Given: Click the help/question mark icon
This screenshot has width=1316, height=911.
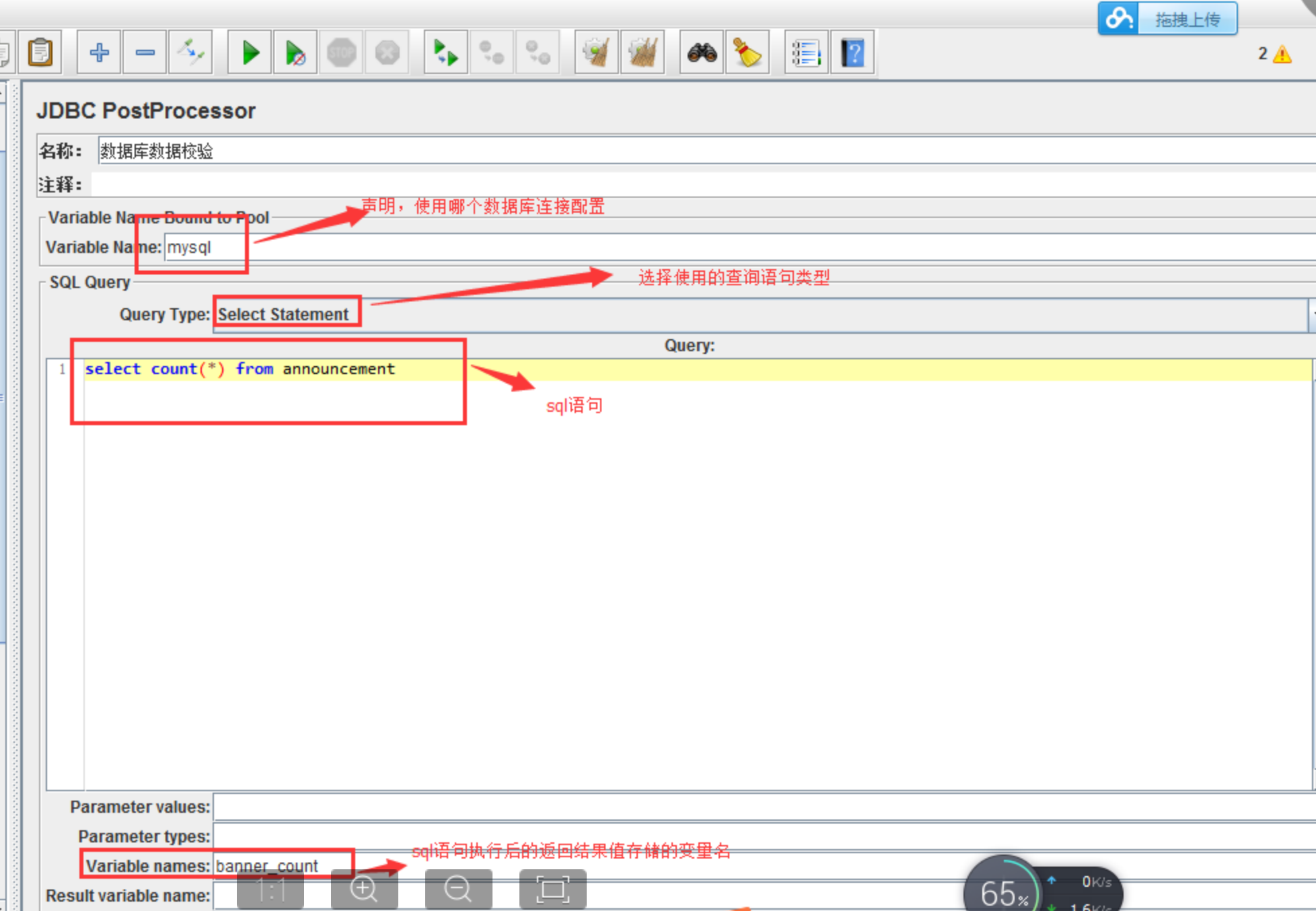Looking at the screenshot, I should pos(855,51).
